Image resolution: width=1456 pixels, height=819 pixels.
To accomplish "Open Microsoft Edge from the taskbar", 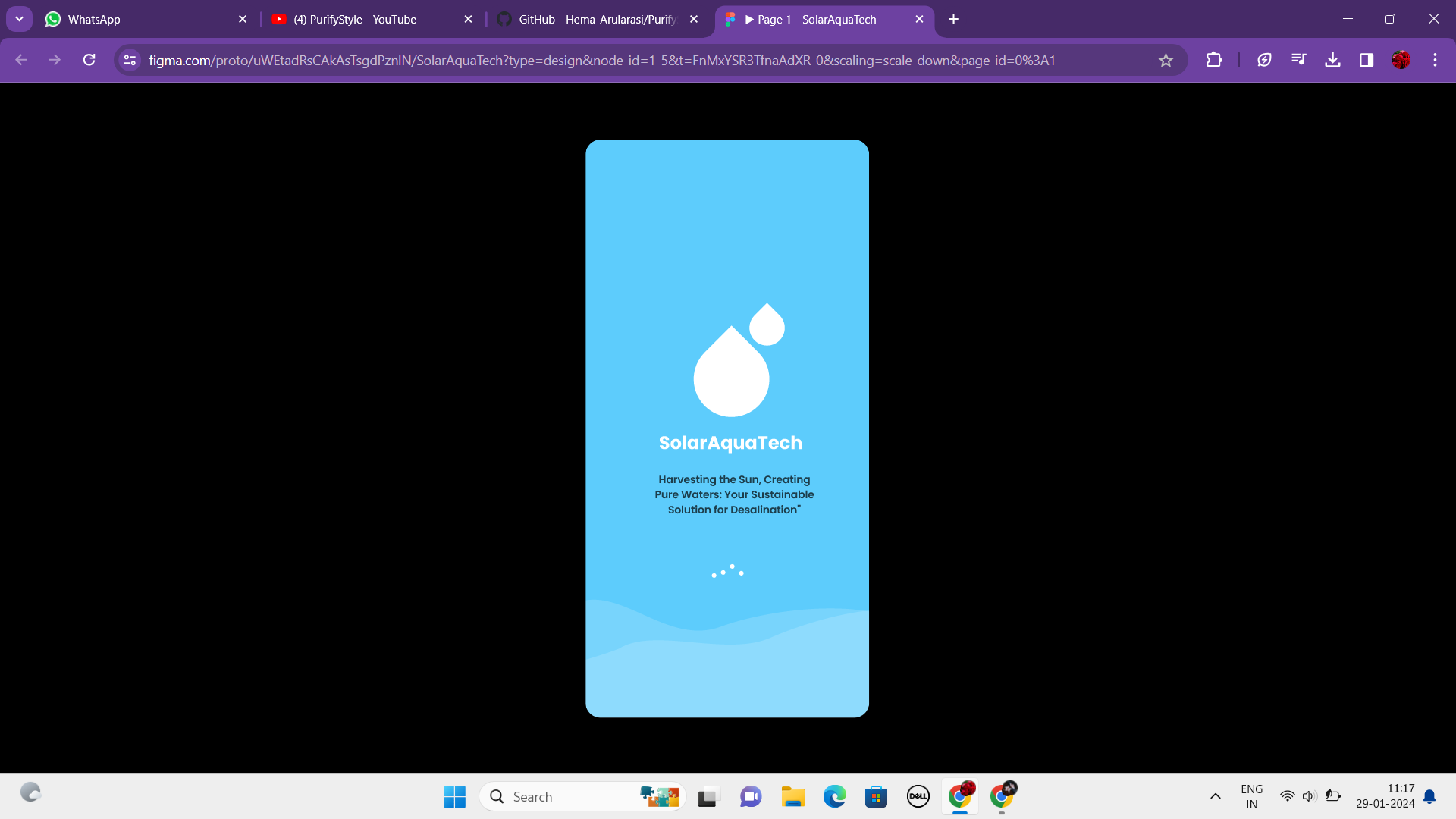I will (x=834, y=796).
